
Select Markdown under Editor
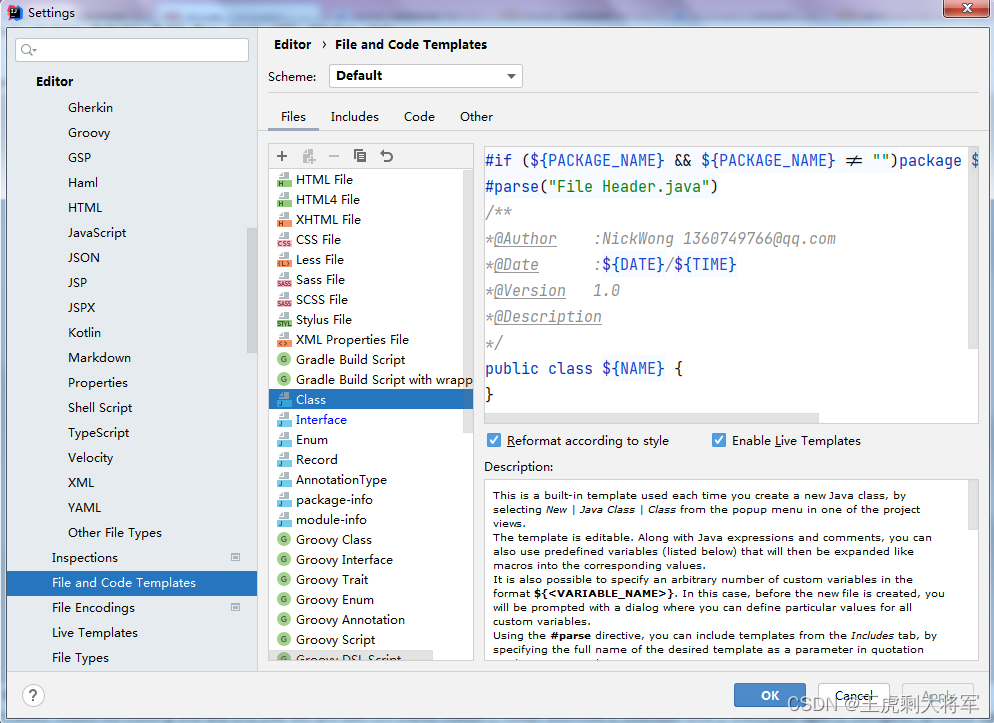(100, 357)
